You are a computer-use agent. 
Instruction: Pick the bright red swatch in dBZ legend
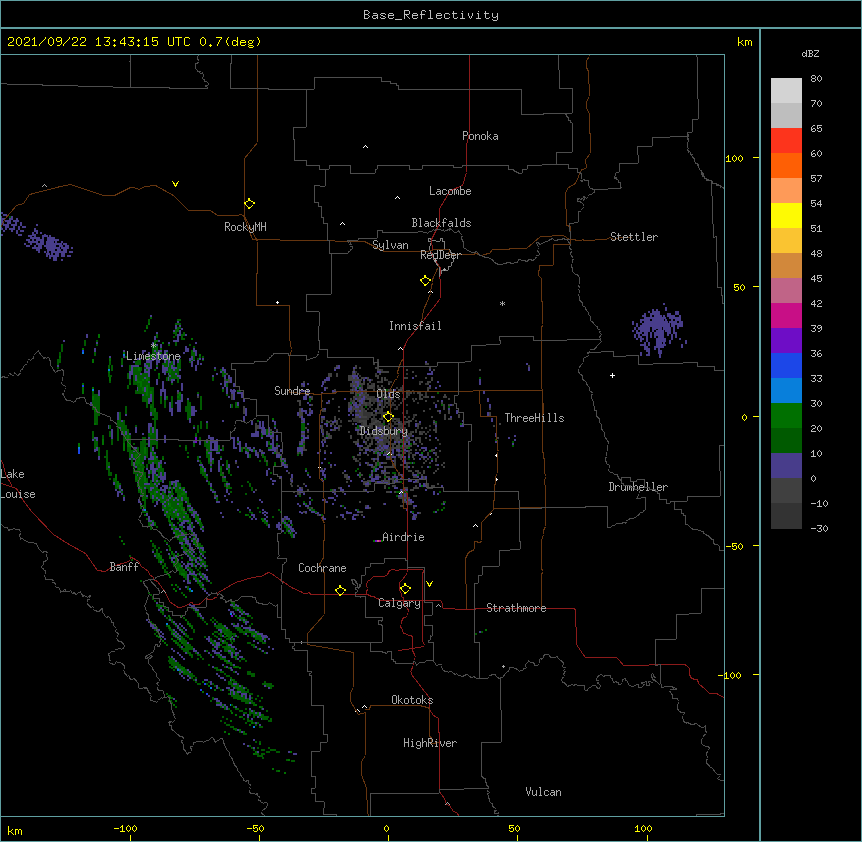tap(786, 140)
